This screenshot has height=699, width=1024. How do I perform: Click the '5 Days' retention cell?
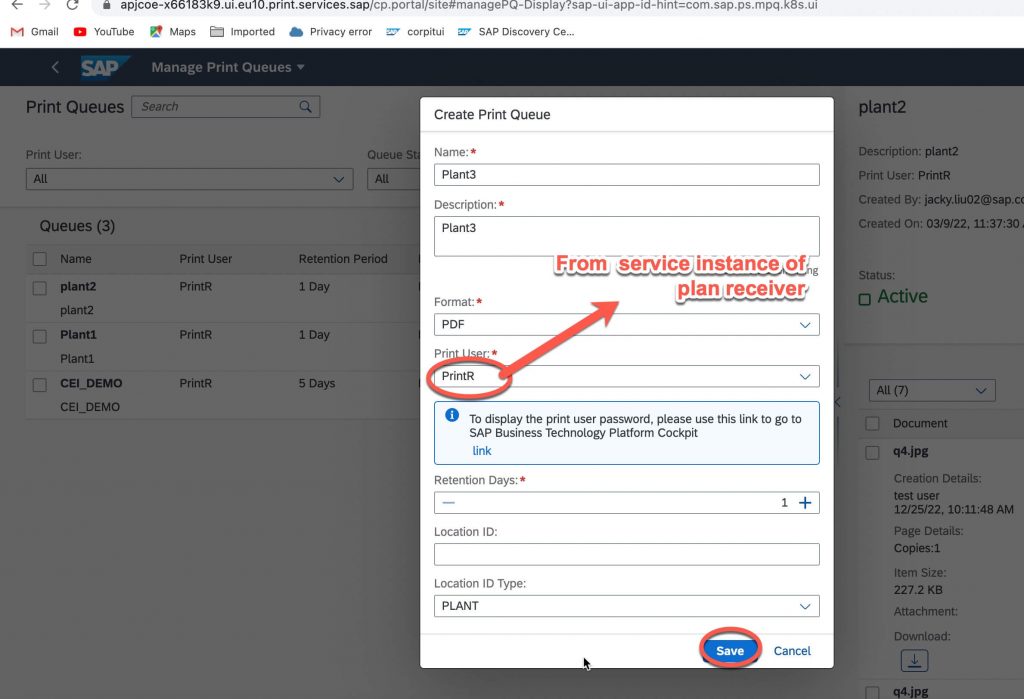click(x=317, y=383)
